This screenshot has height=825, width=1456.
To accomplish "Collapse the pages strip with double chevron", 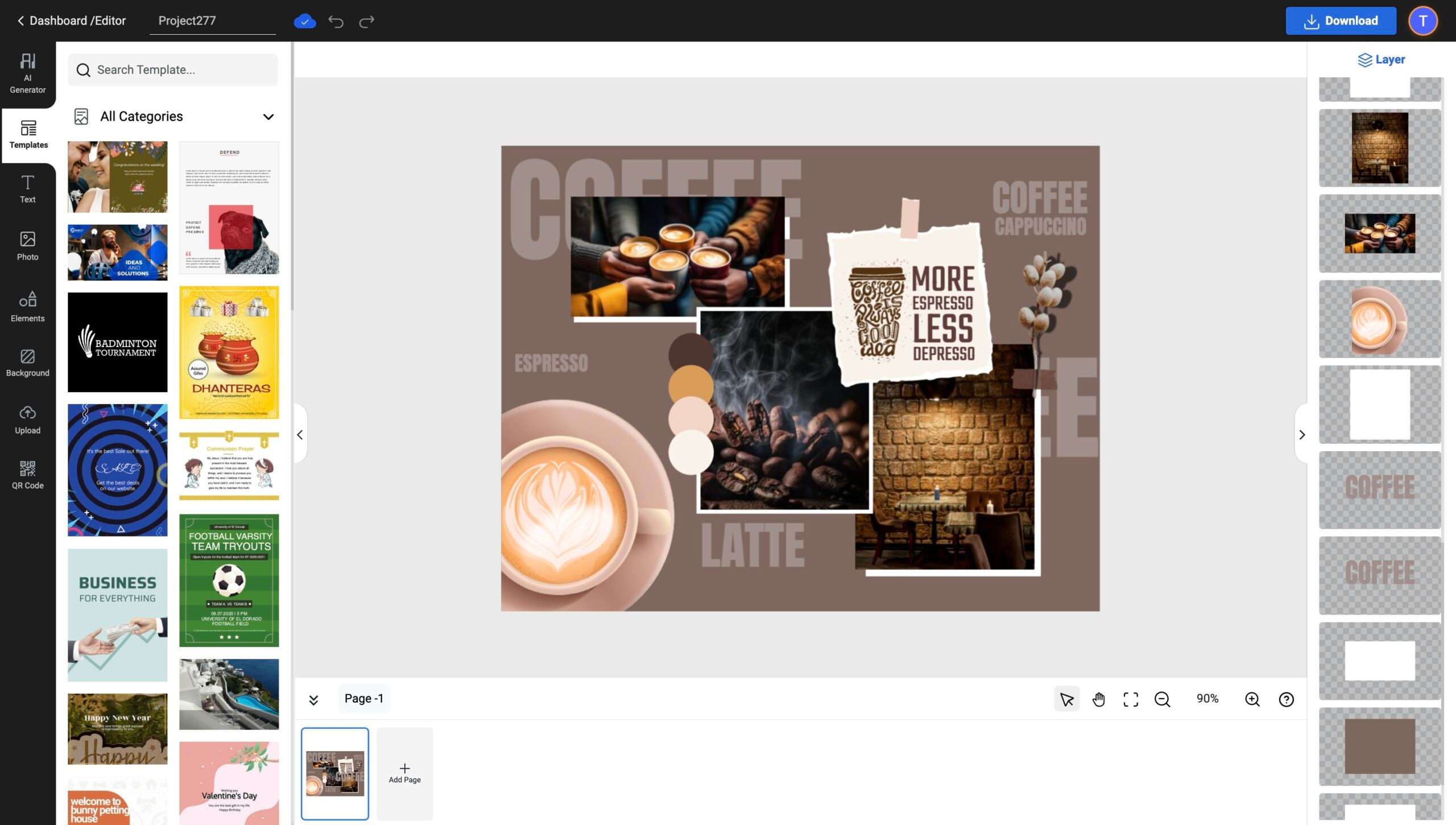I will tap(313, 699).
